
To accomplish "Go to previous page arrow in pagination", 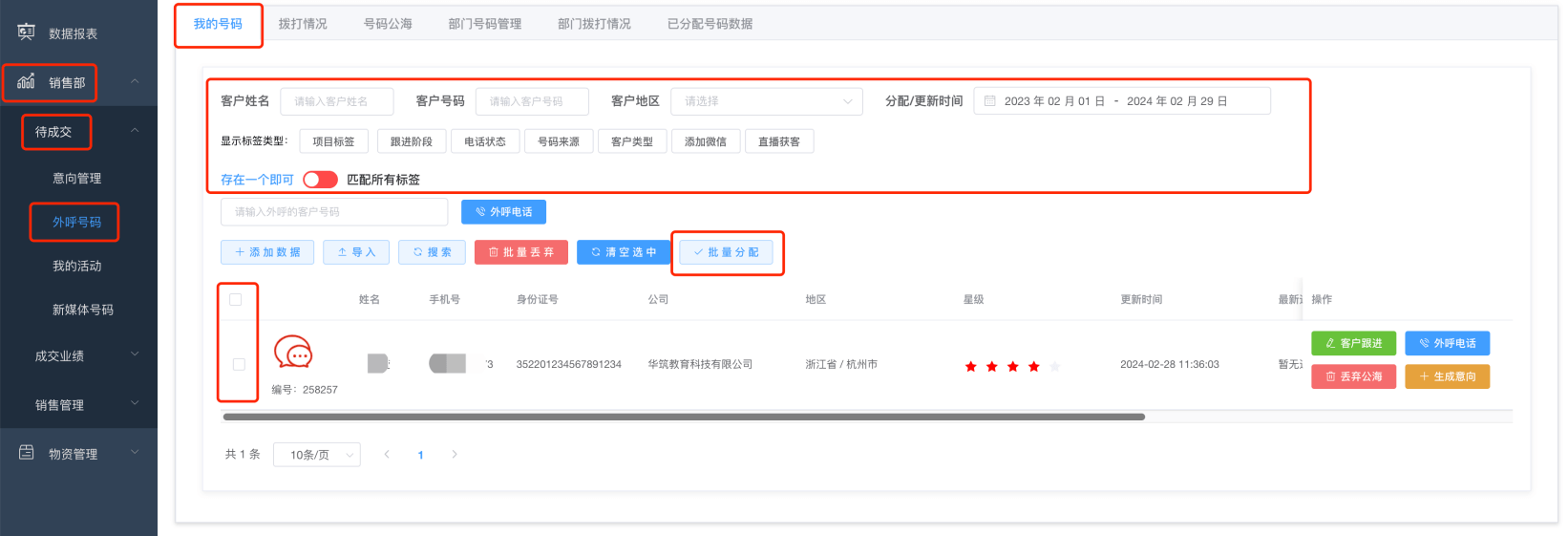I will [387, 455].
